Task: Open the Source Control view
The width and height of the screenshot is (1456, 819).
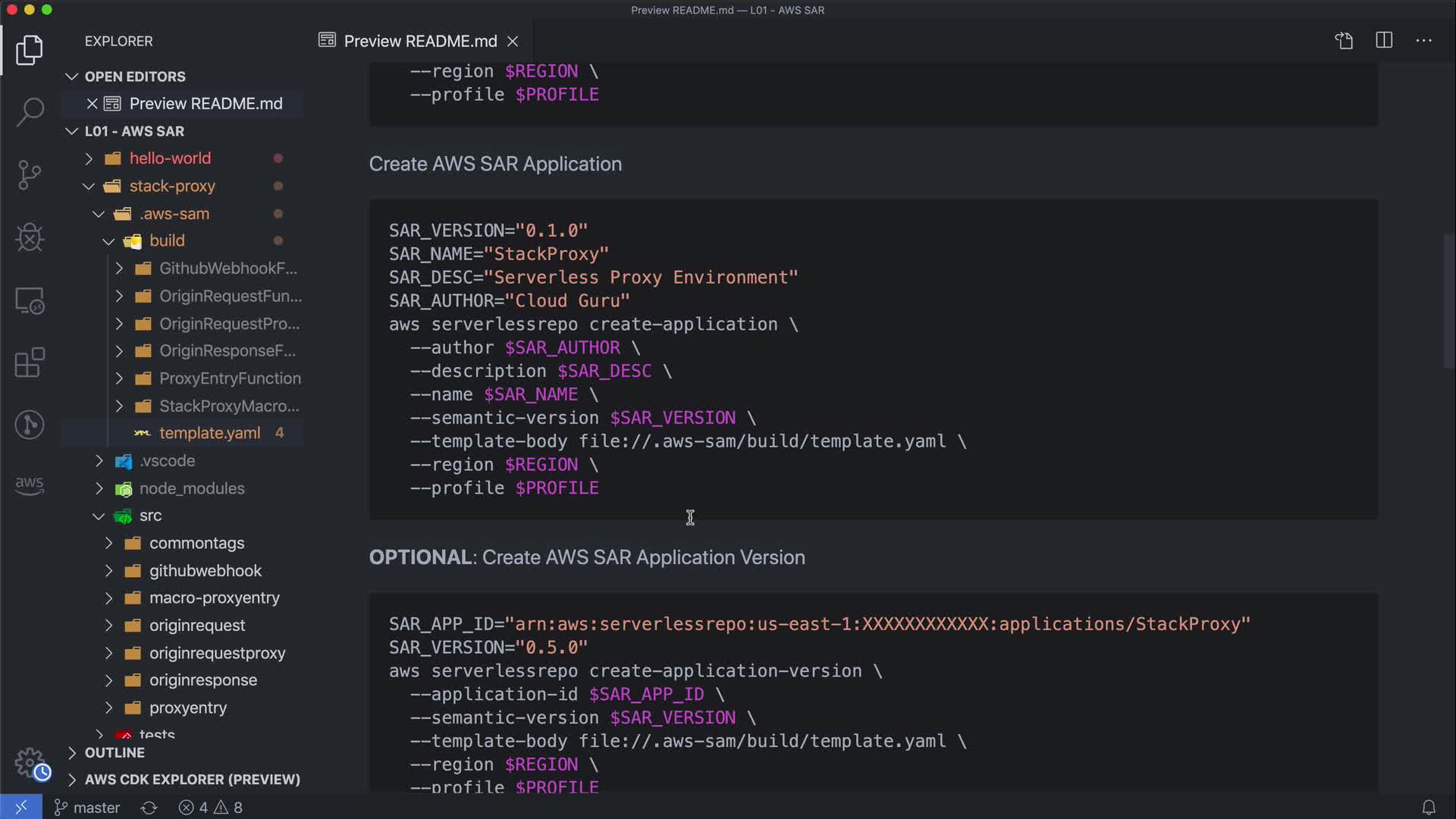Action: coord(30,174)
